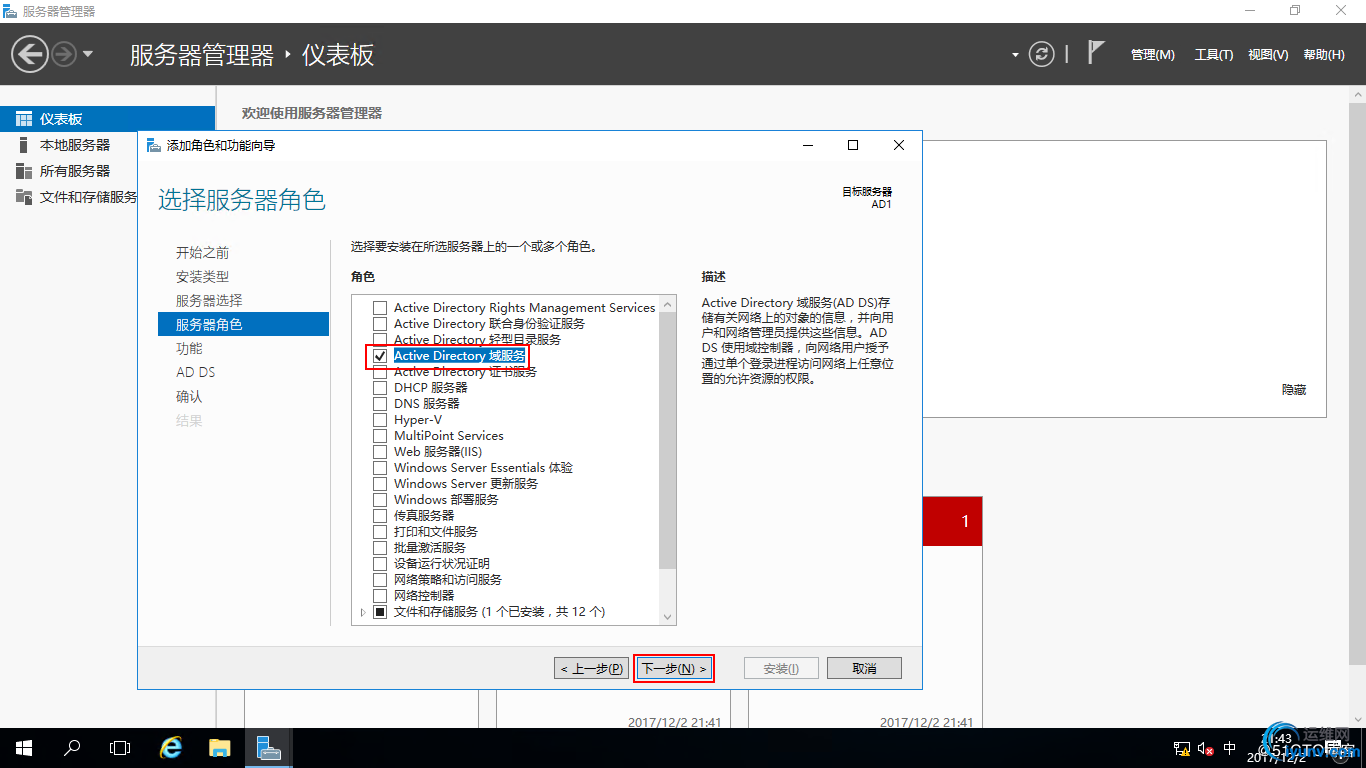
Task: Check the Windows 部署服务 role
Action: [379, 500]
